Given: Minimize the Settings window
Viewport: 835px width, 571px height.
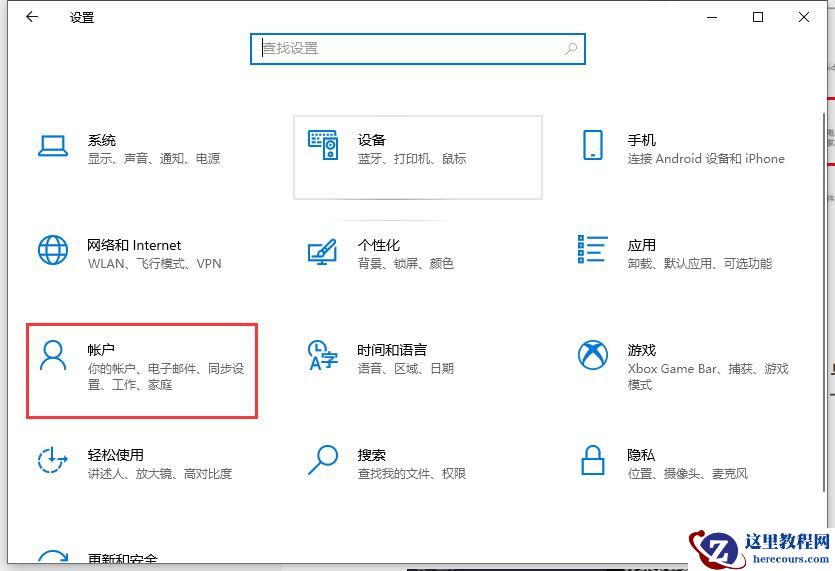Looking at the screenshot, I should click(x=712, y=18).
